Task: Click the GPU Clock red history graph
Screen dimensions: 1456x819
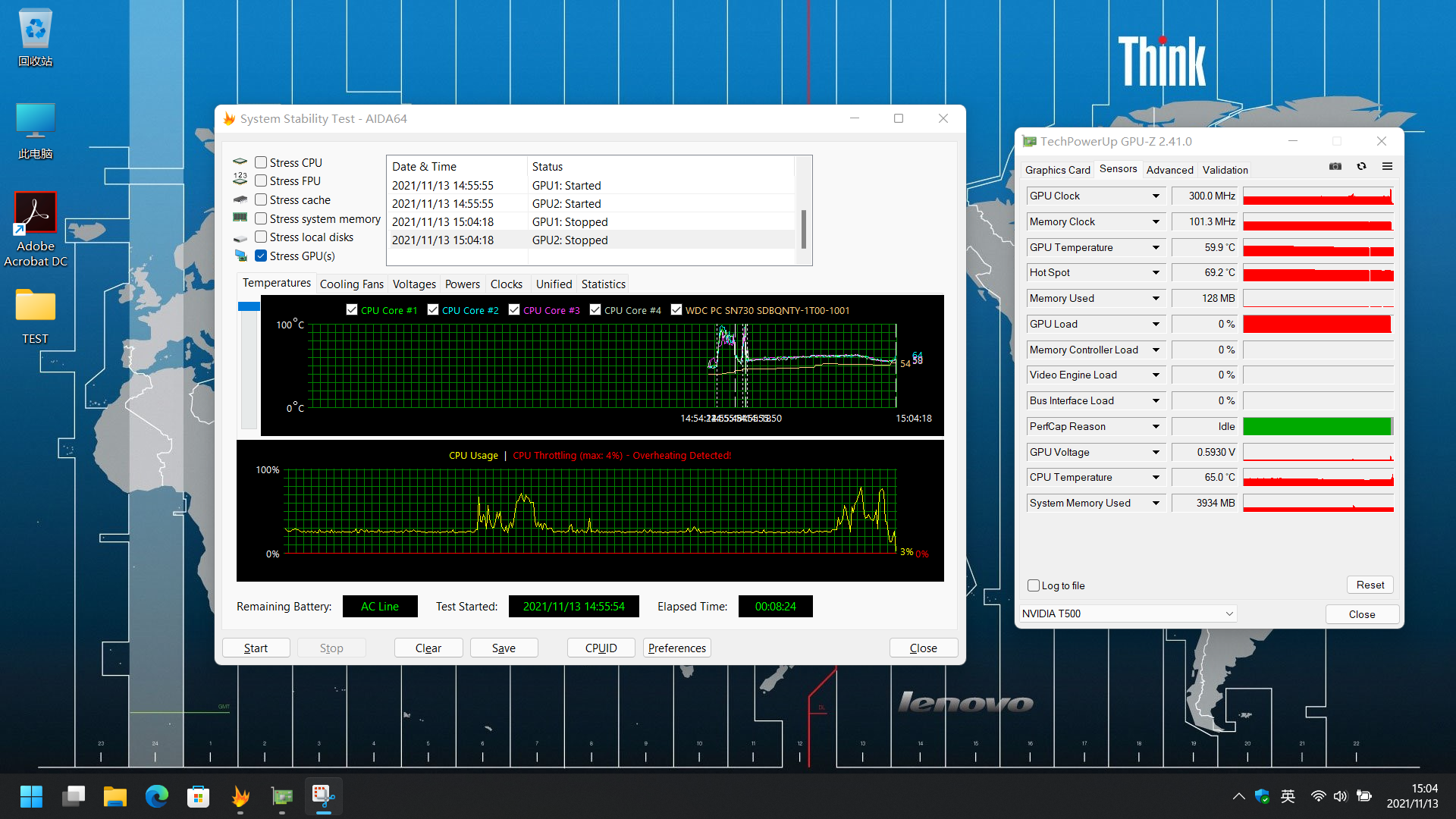Action: [1318, 196]
